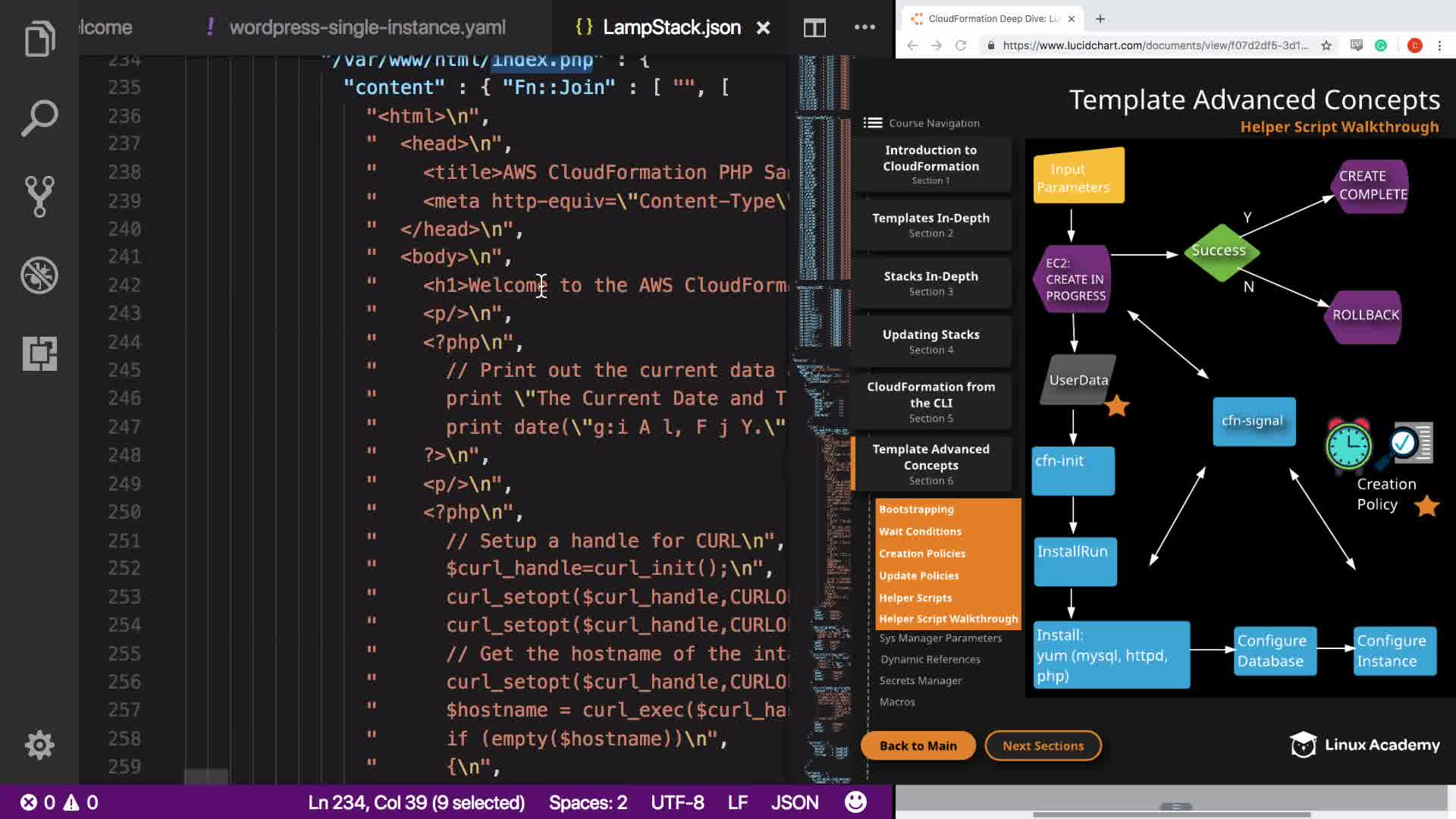Click the feedback smiley icon
Image resolution: width=1456 pixels, height=819 pixels.
point(855,802)
